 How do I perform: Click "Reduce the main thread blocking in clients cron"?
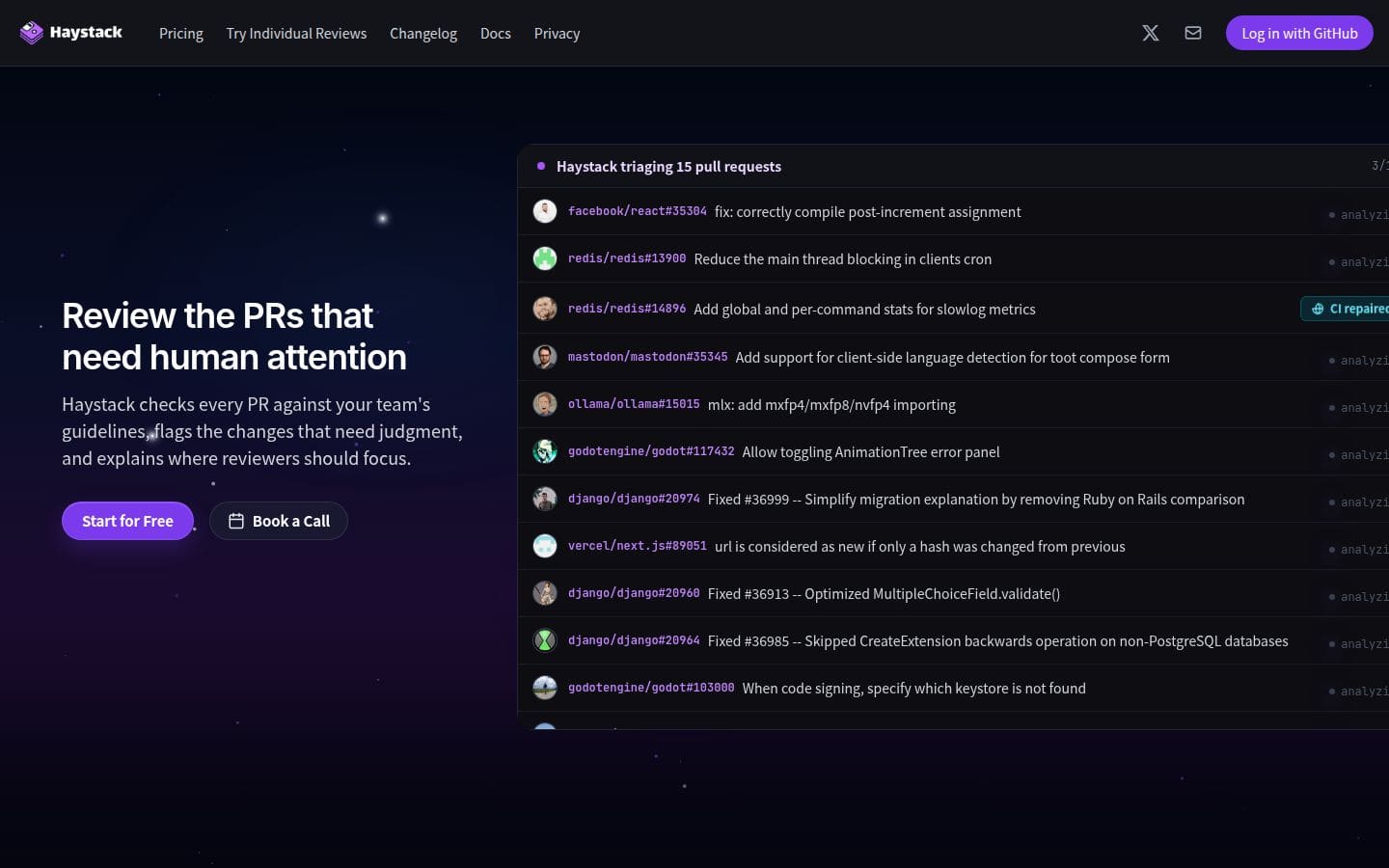(x=843, y=259)
